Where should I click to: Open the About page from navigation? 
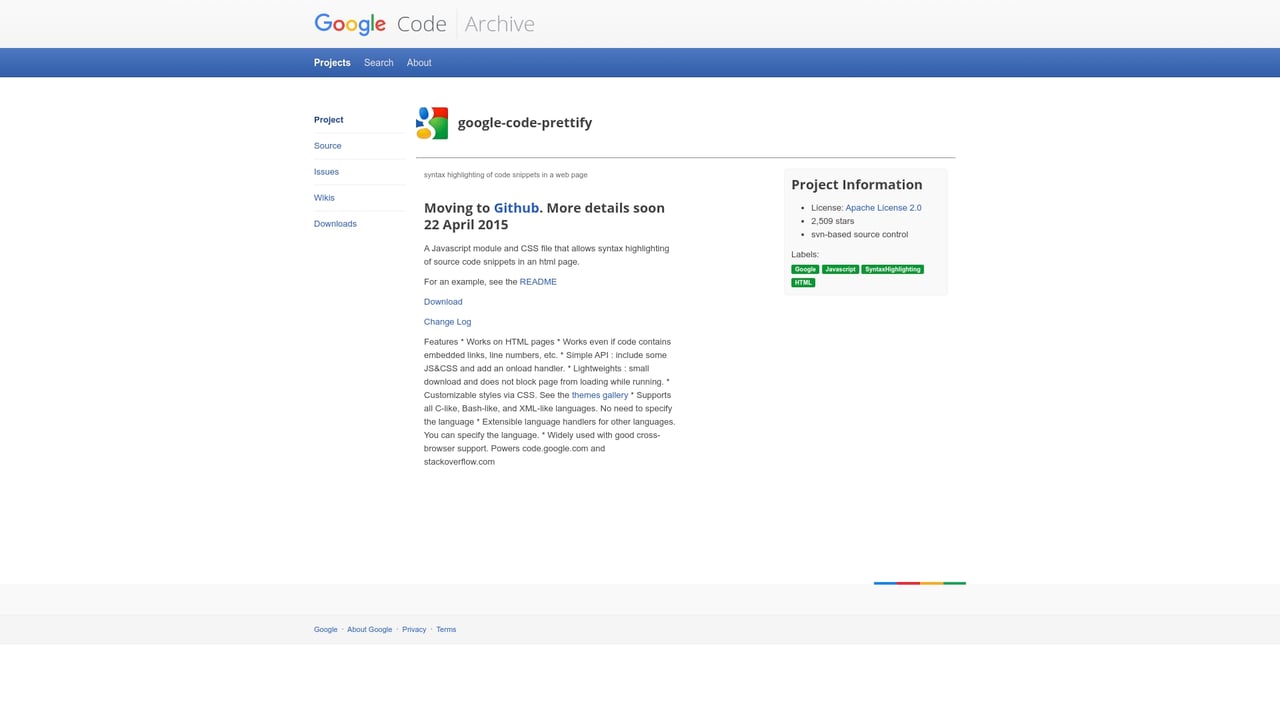[419, 62]
